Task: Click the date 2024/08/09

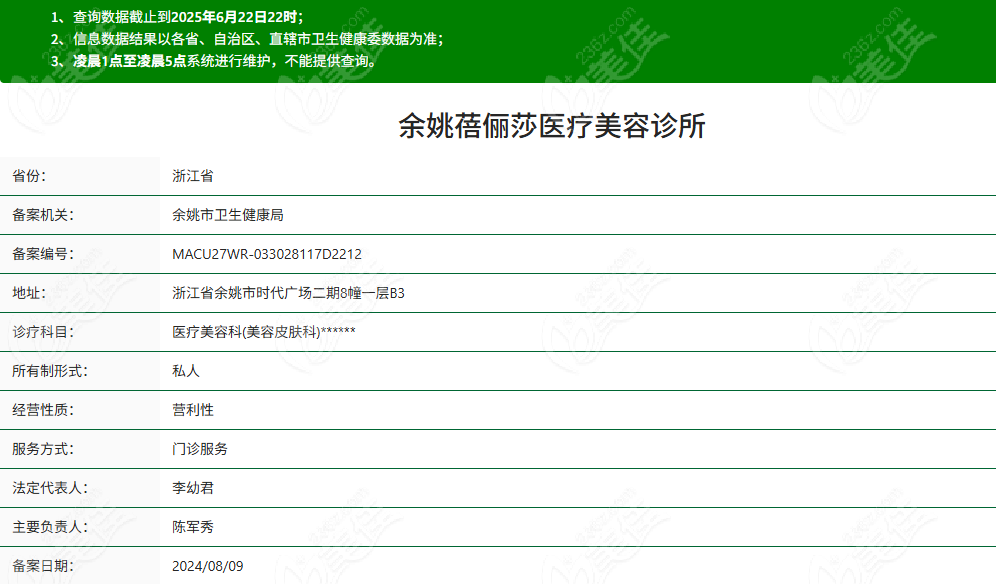Action: click(x=208, y=566)
